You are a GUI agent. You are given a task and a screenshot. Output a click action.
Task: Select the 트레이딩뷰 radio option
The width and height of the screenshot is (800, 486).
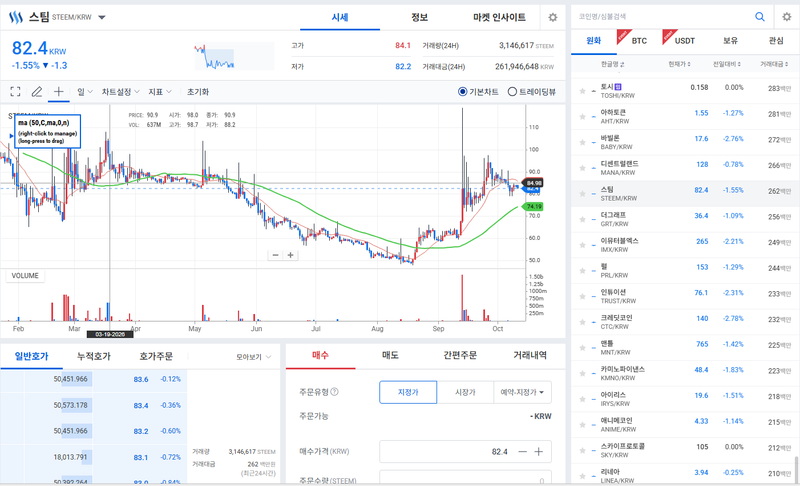click(532, 92)
